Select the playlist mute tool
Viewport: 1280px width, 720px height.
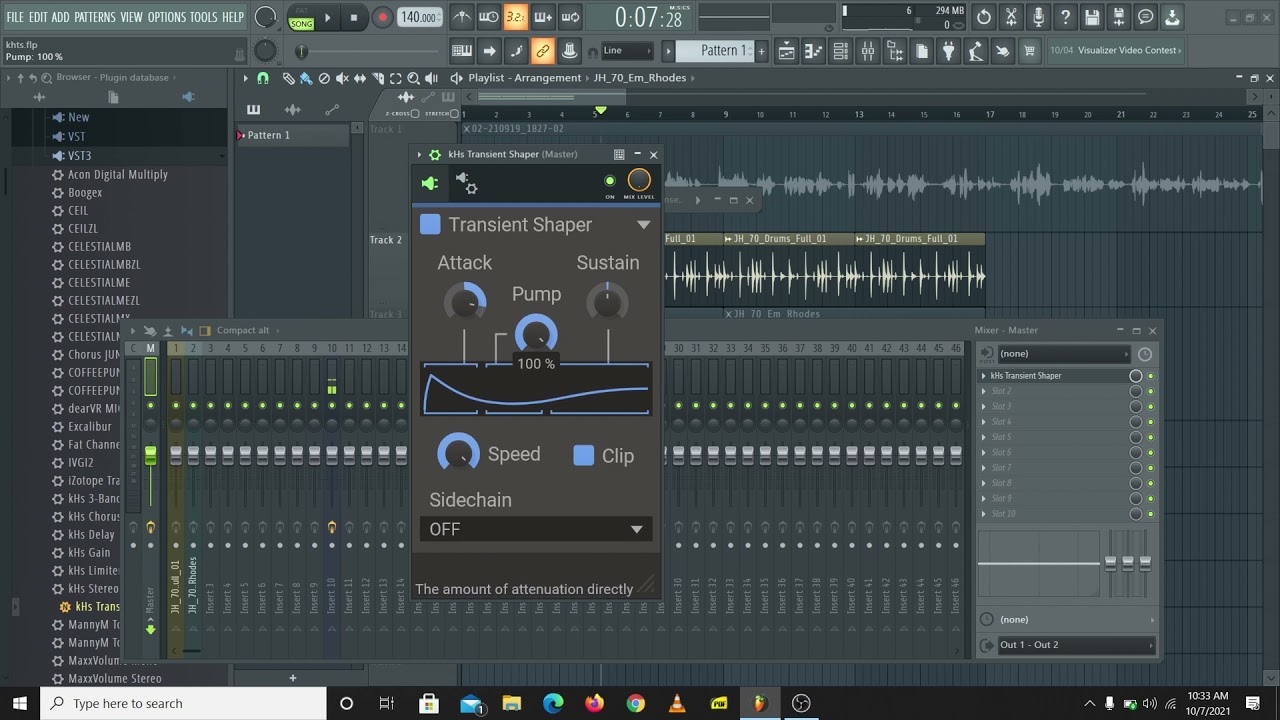point(342,78)
